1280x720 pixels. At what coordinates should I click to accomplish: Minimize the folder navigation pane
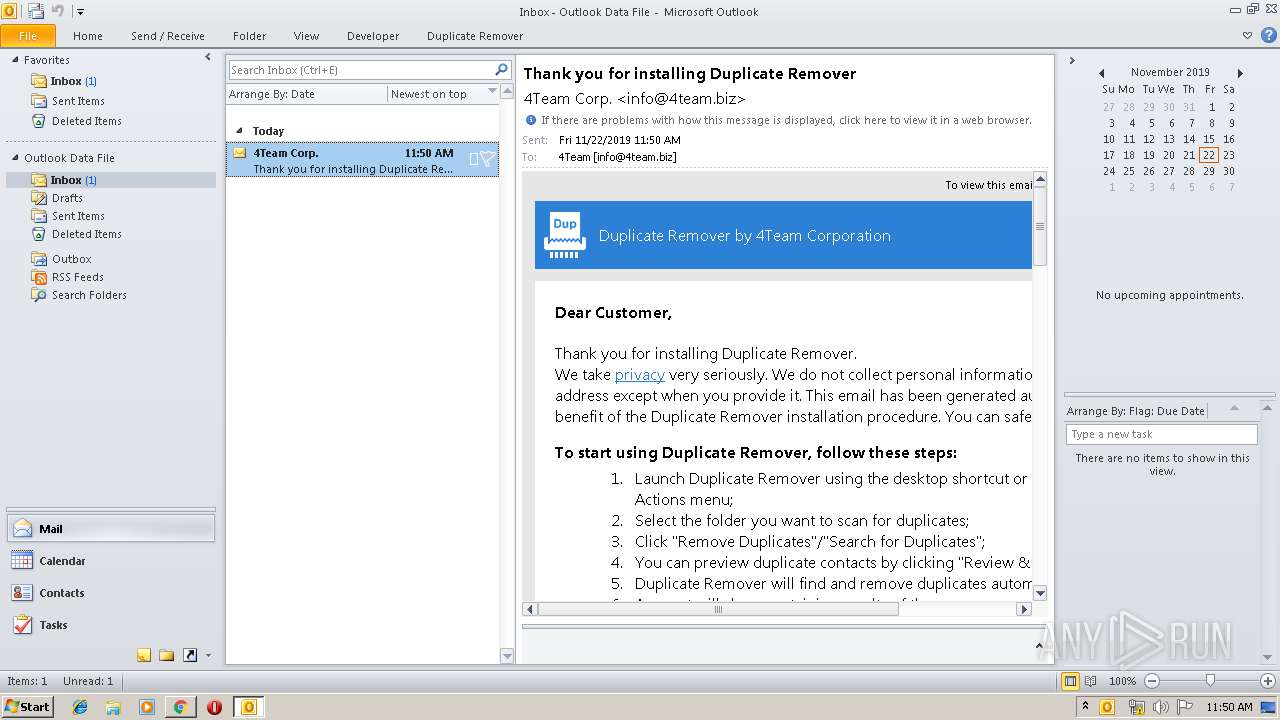click(x=208, y=58)
